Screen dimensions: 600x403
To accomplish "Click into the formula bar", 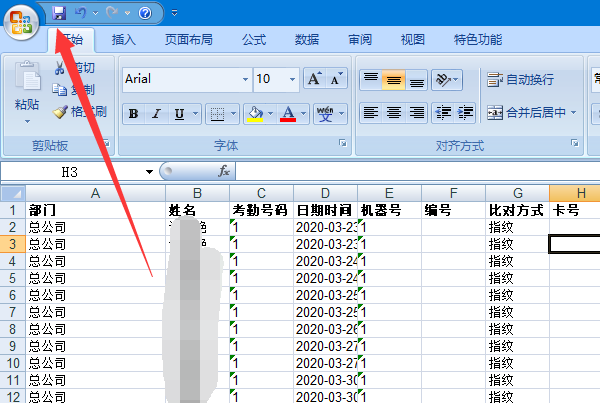I will click(418, 171).
